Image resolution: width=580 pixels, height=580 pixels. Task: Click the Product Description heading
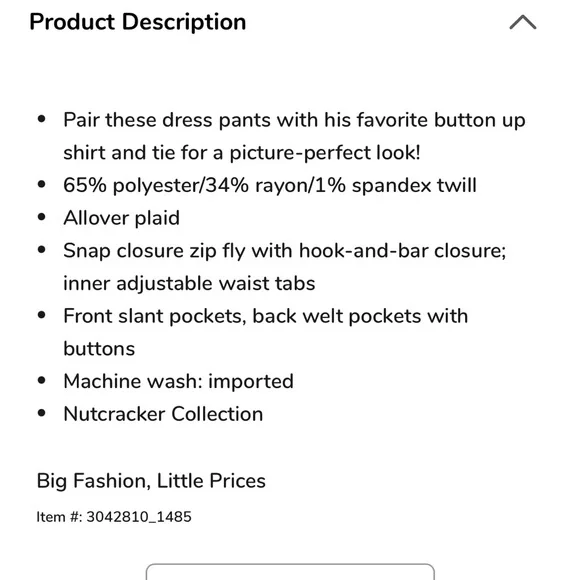138,22
